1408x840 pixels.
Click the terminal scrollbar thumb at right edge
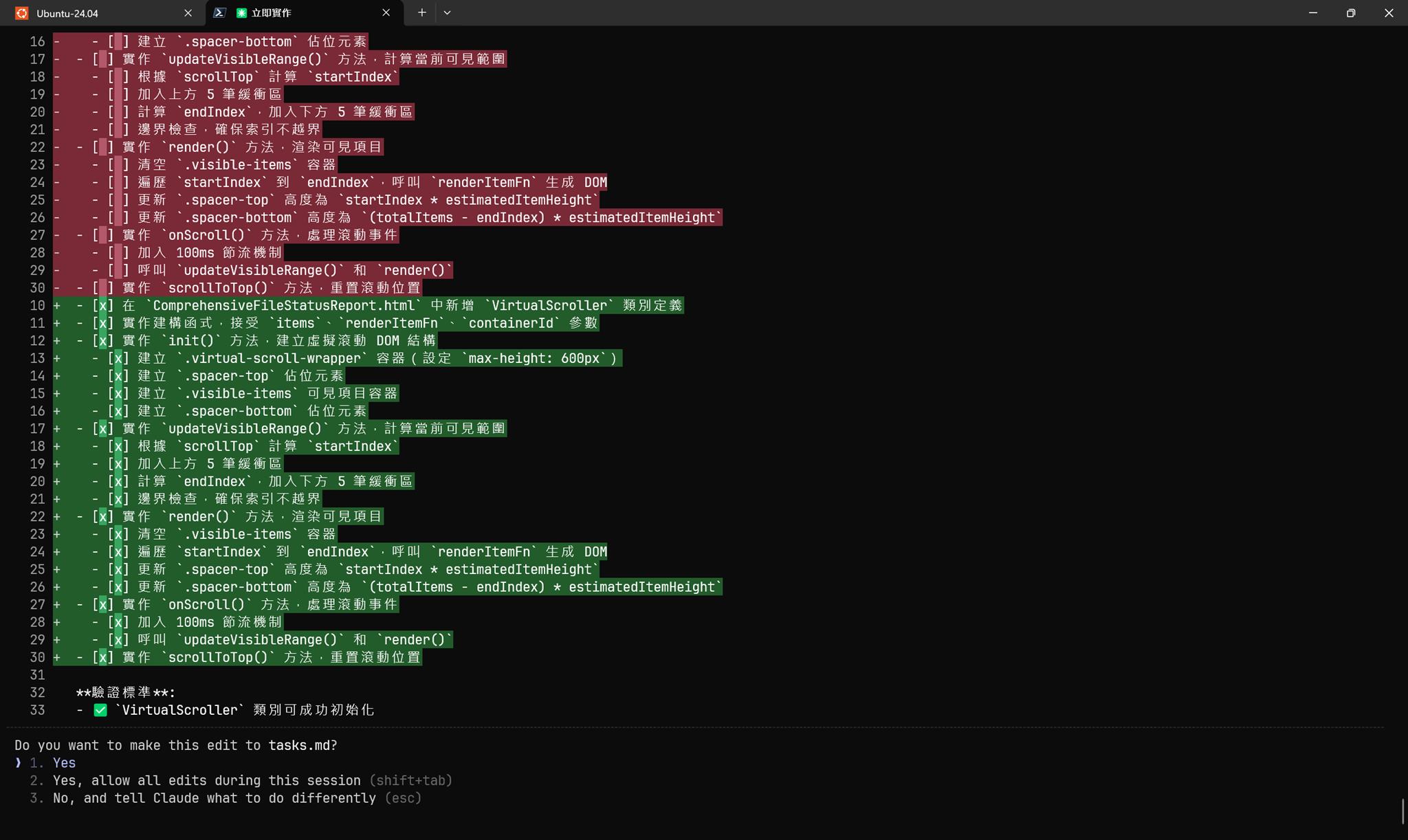(1402, 811)
